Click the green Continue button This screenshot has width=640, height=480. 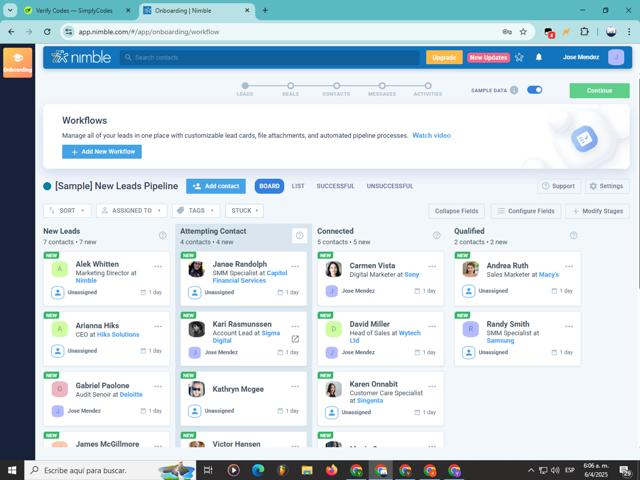point(599,91)
